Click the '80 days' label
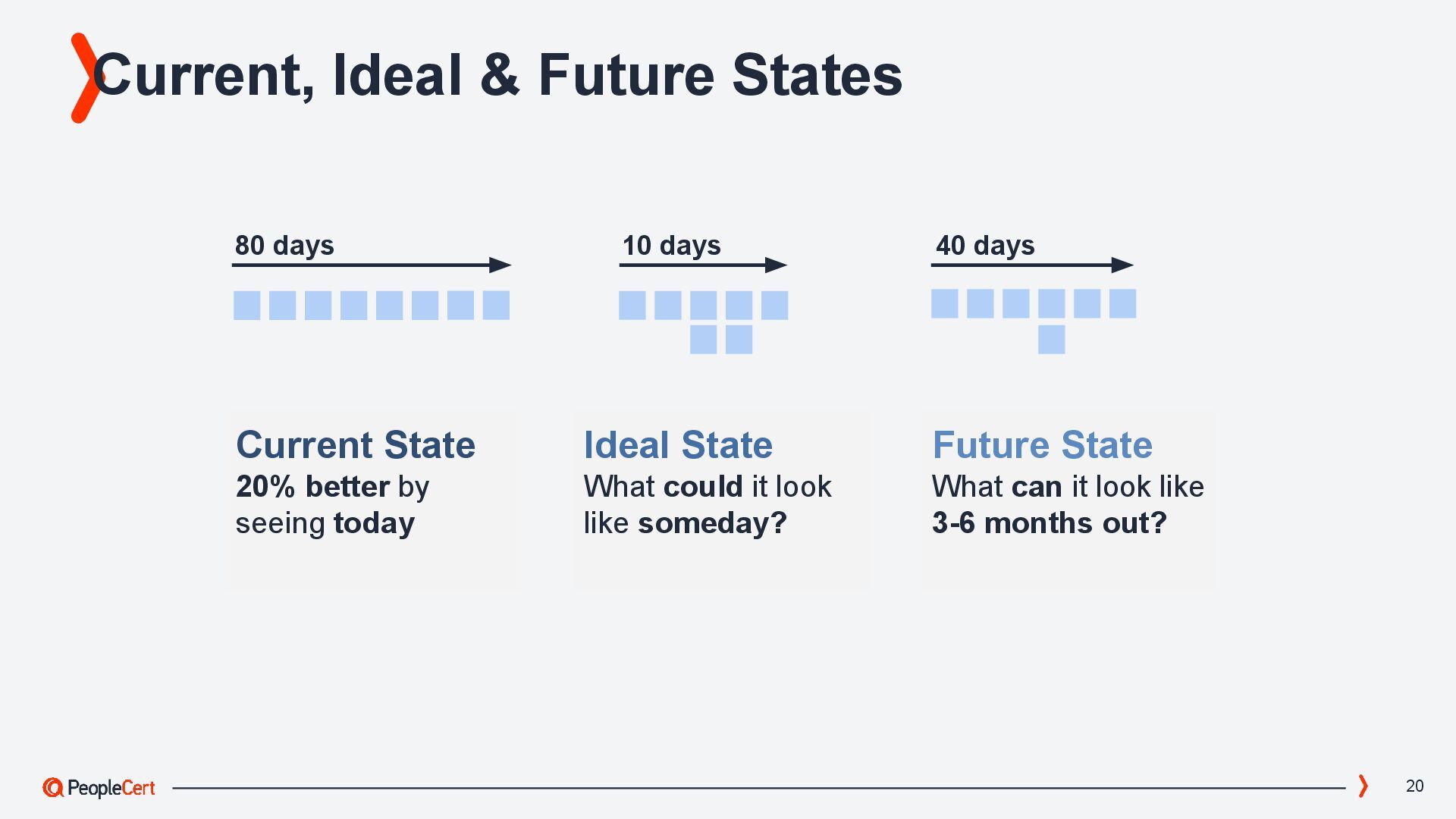 [284, 245]
